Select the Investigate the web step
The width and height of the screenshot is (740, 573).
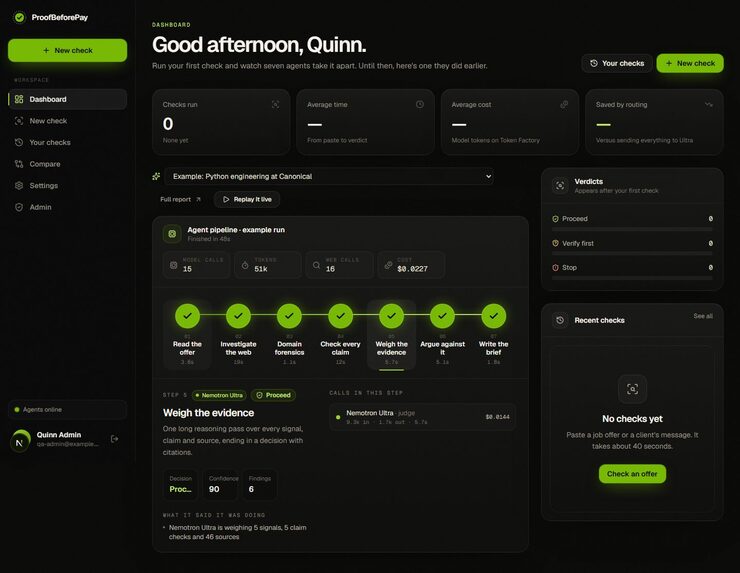pos(238,335)
